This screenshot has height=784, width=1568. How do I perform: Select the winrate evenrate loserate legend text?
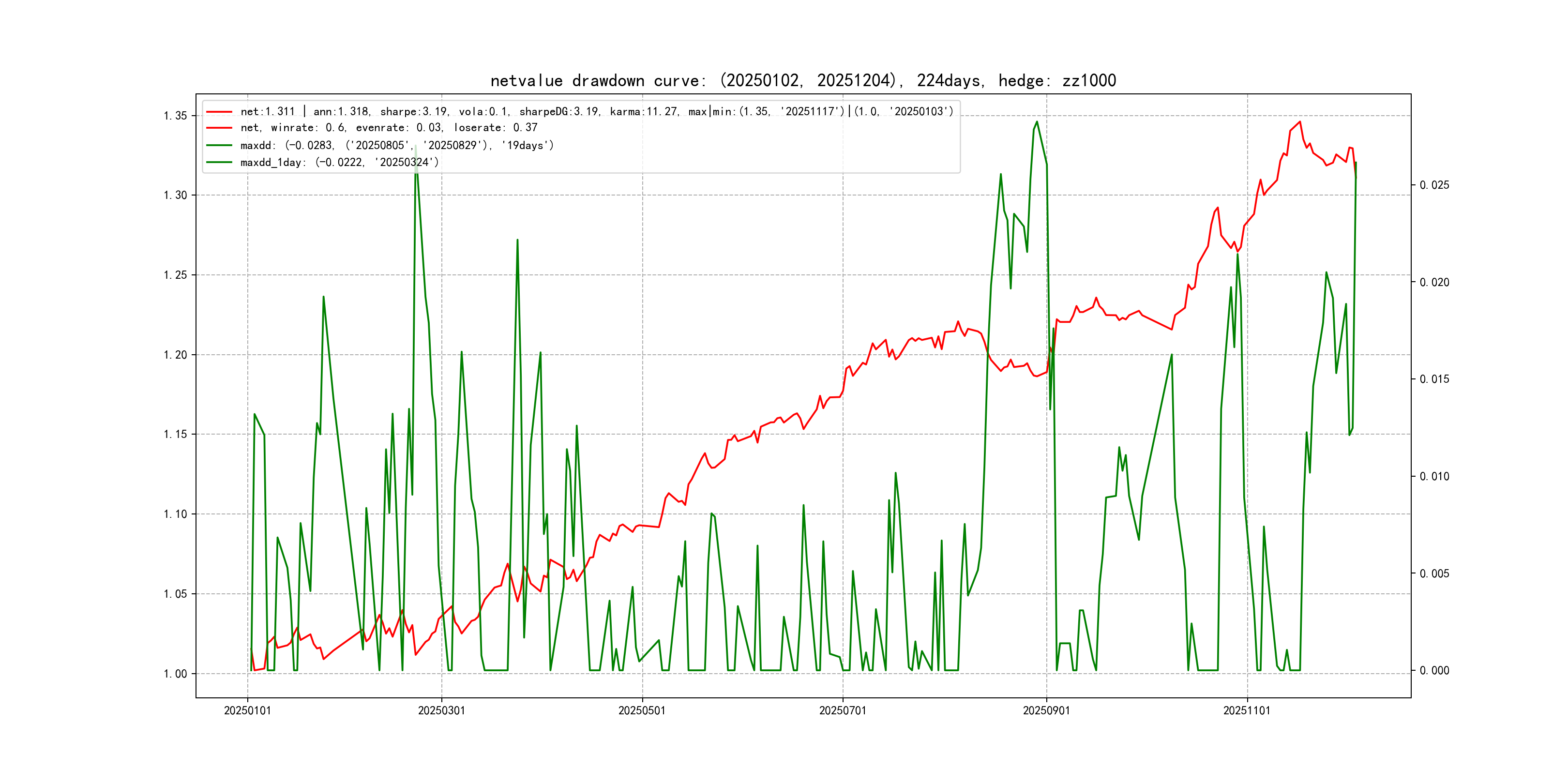[388, 128]
